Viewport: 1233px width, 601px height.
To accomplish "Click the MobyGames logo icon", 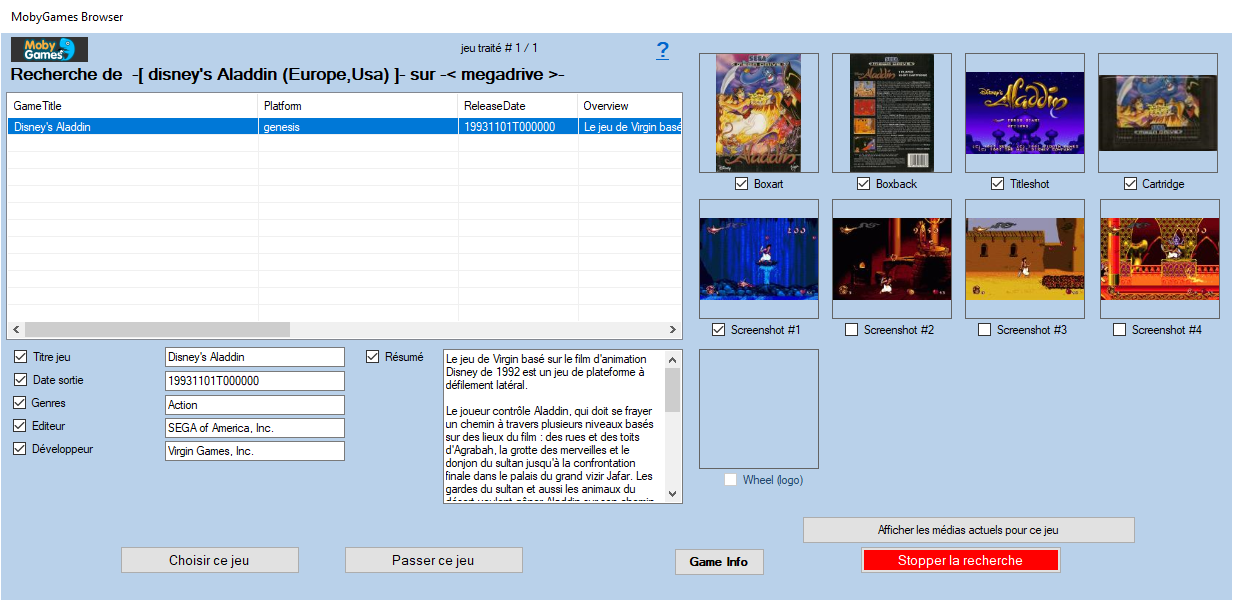I will (x=49, y=49).
